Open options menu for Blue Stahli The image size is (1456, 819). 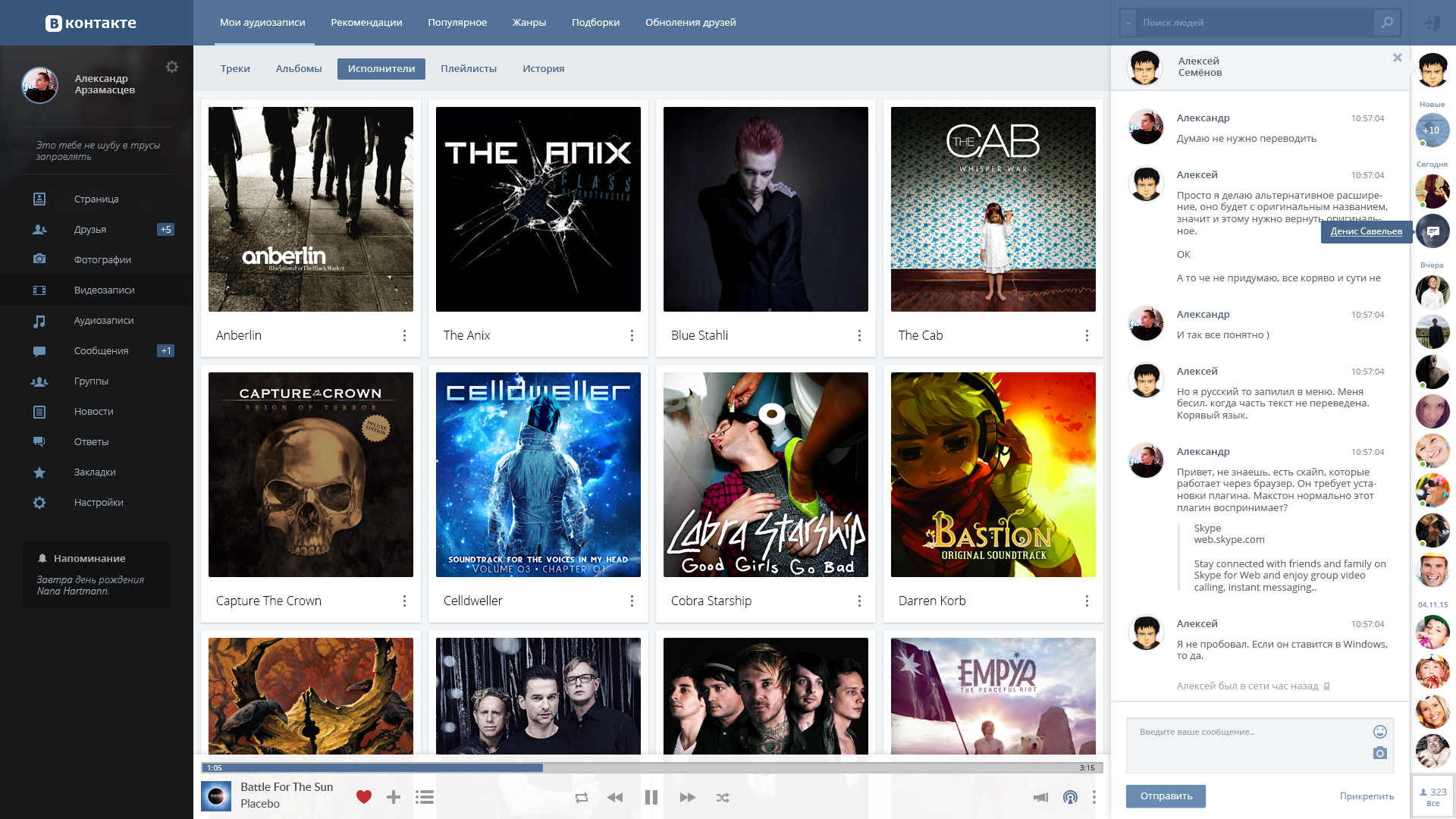click(x=859, y=335)
